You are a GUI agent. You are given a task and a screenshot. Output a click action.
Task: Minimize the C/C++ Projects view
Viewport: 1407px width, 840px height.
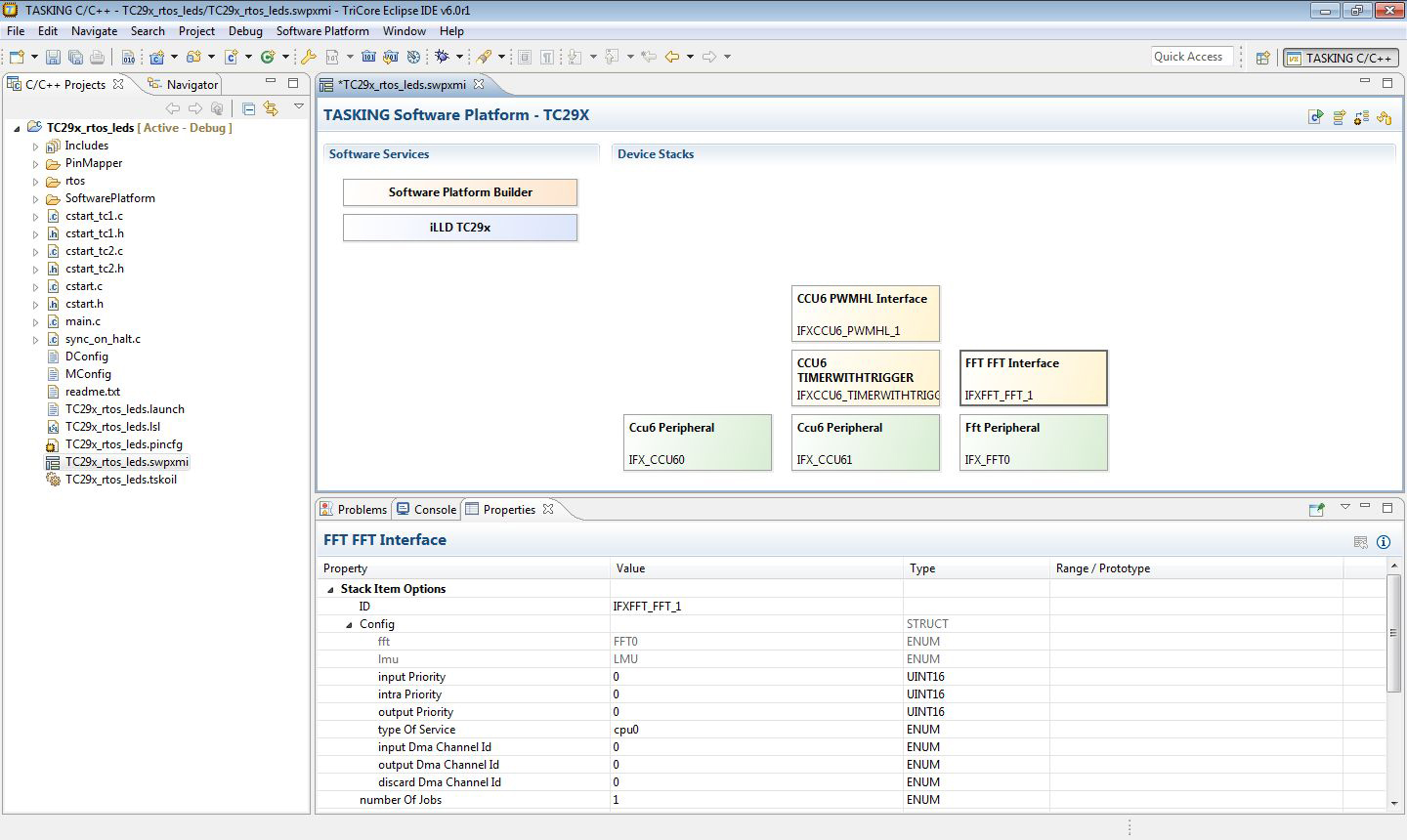[x=271, y=82]
